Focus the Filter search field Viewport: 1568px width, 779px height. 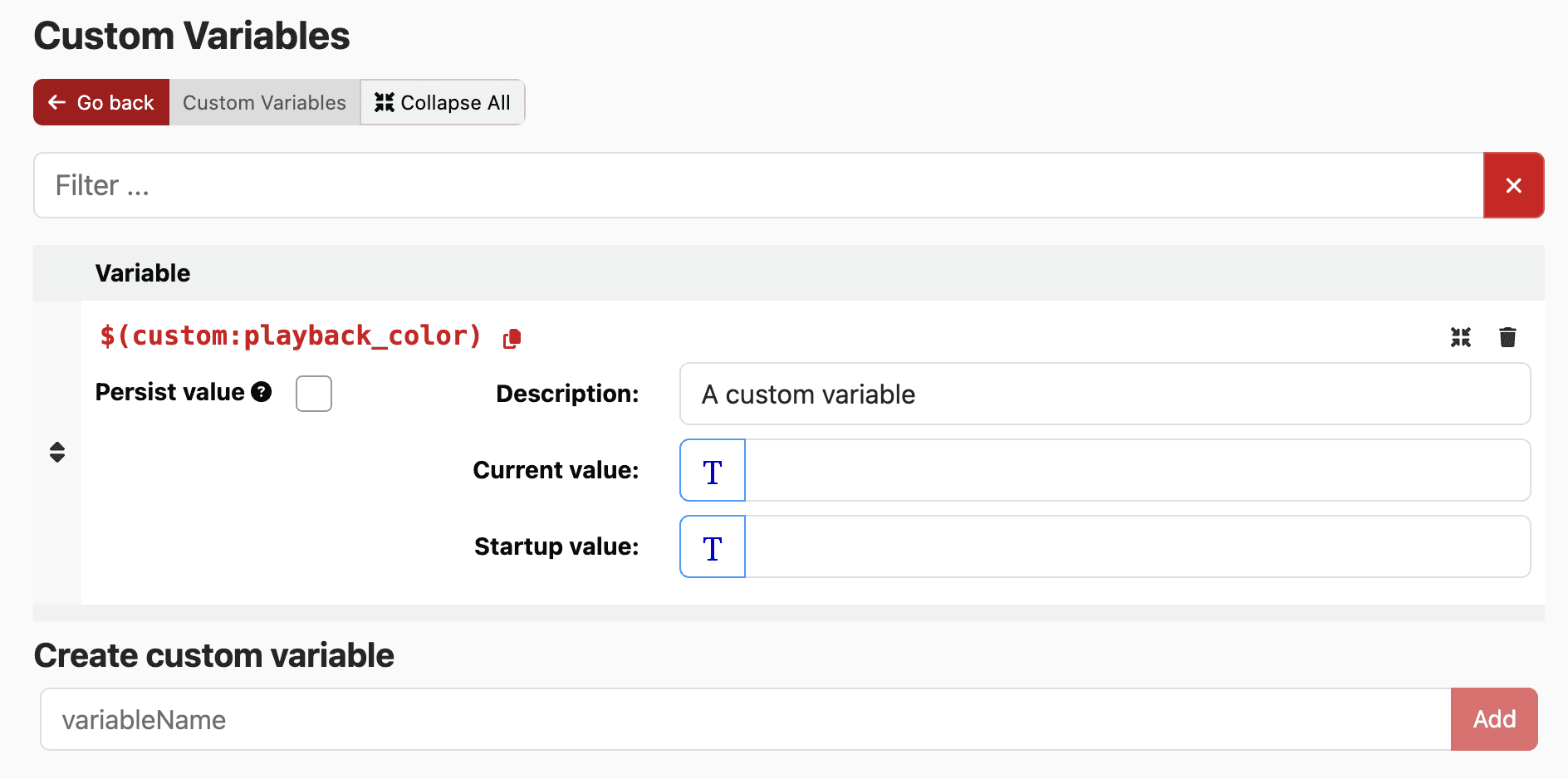pos(757,185)
